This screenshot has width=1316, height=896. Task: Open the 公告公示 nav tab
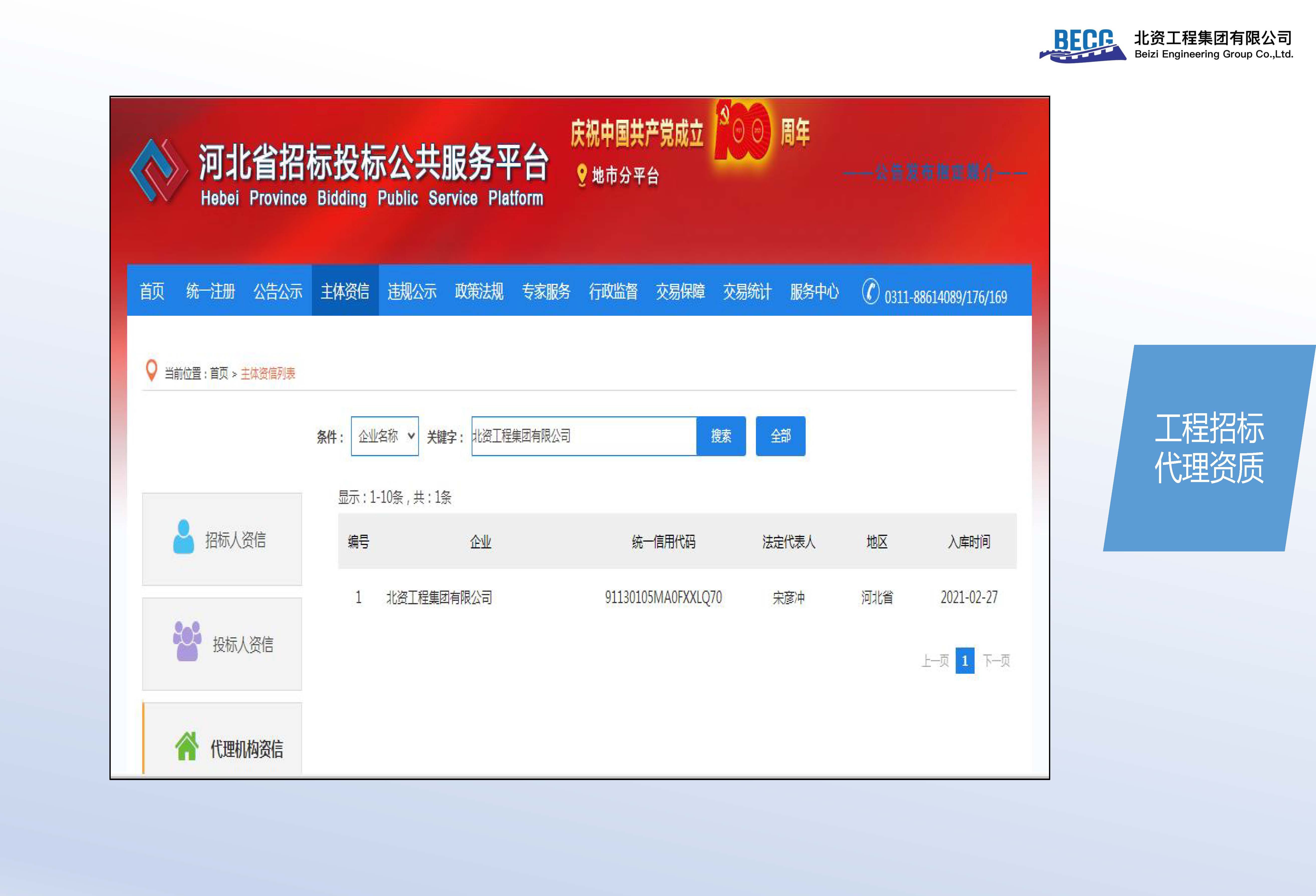(278, 291)
